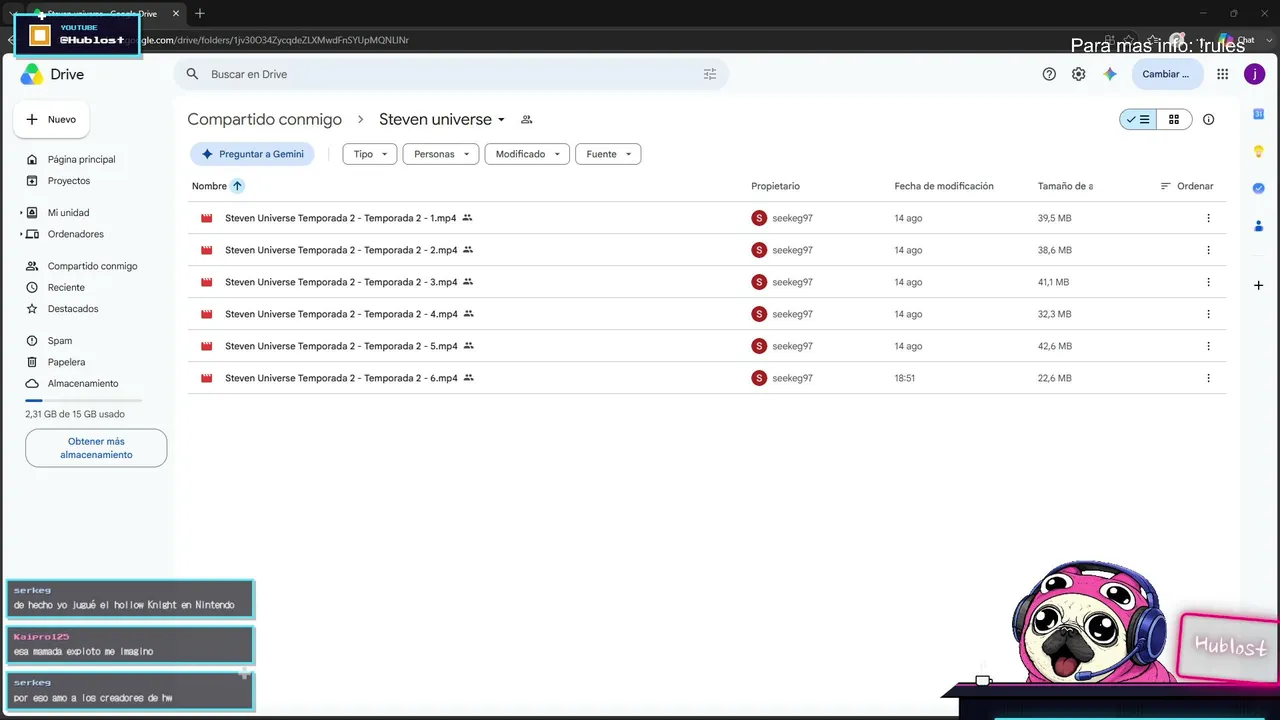Open the Gemini sparkle icon in the top bar
Viewport: 1280px width, 720px height.
click(1109, 74)
